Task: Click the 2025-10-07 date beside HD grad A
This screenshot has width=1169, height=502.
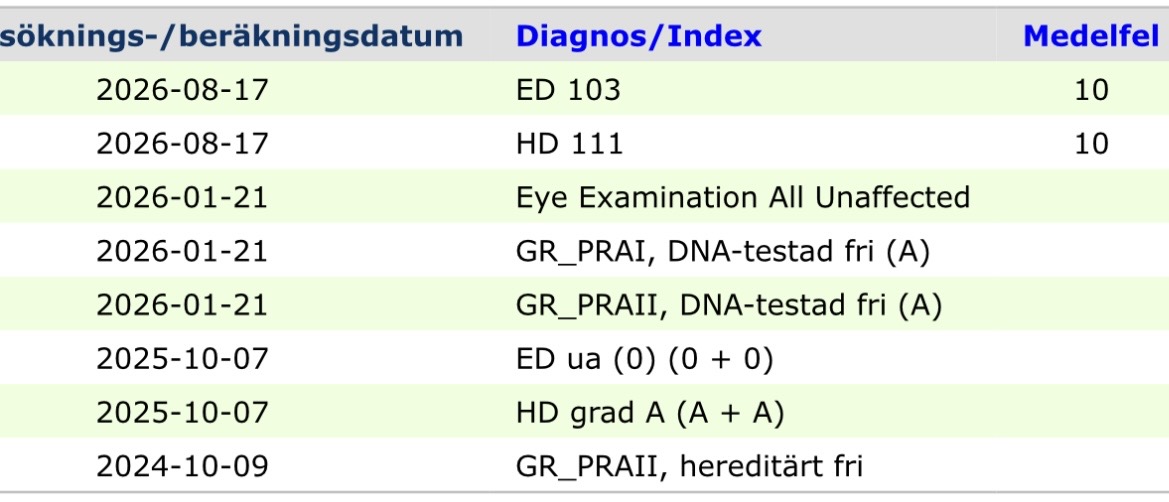Action: (x=182, y=412)
